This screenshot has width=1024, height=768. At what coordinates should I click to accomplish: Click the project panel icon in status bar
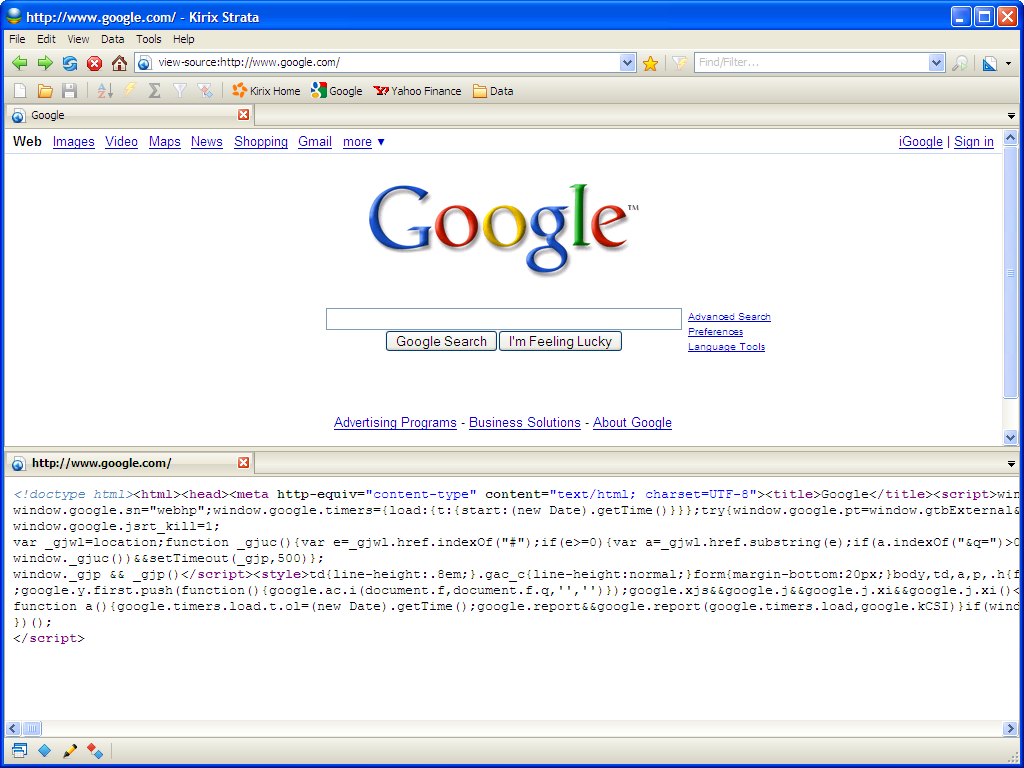click(x=20, y=751)
